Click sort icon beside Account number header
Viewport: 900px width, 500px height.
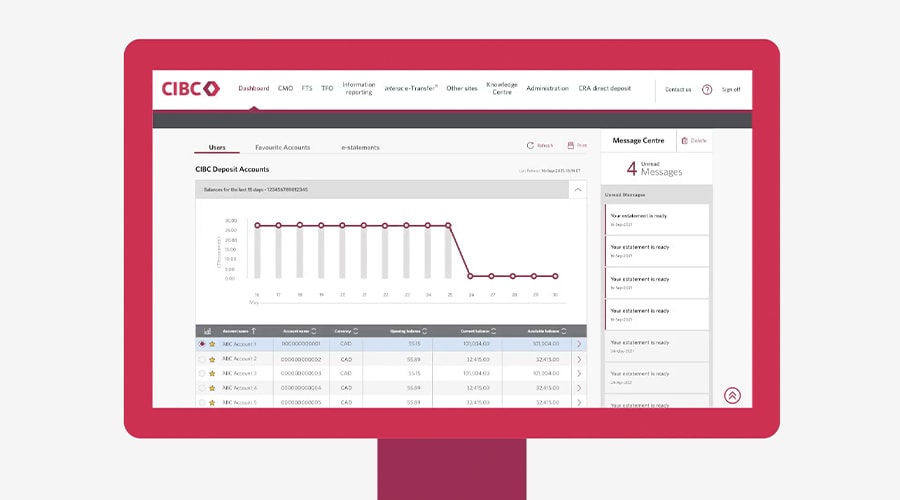pos(313,331)
